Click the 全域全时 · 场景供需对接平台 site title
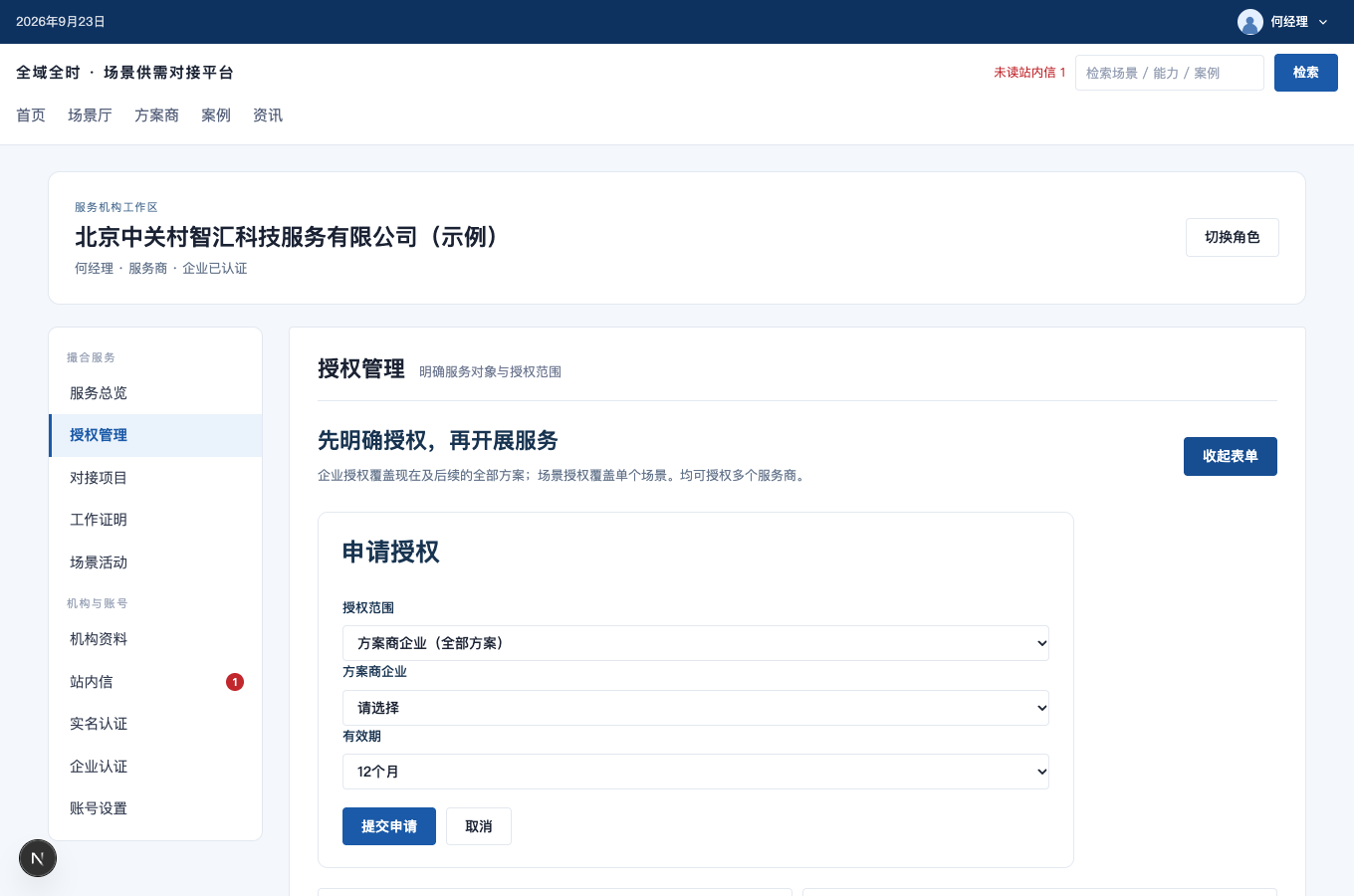 point(125,73)
